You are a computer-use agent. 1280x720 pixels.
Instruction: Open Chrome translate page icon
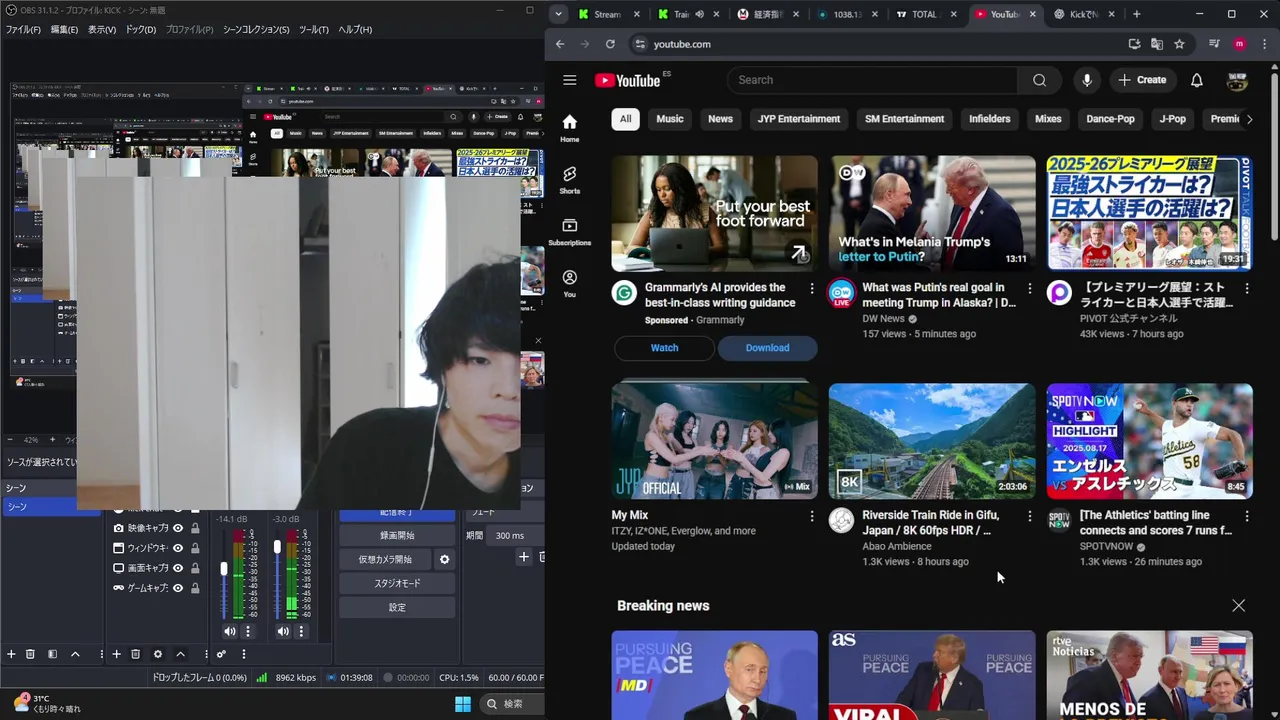(1157, 44)
